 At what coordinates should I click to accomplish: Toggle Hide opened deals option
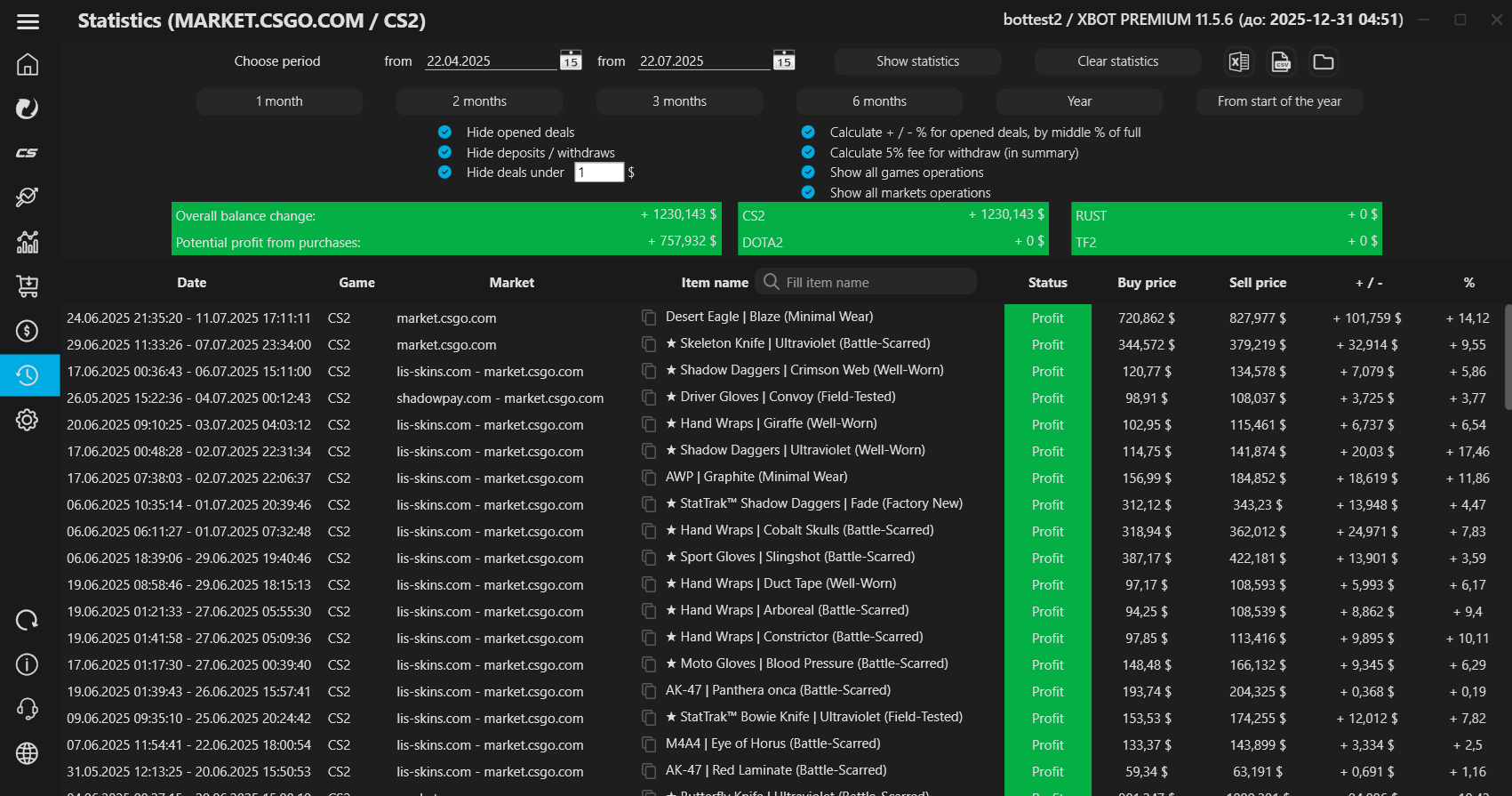click(444, 132)
